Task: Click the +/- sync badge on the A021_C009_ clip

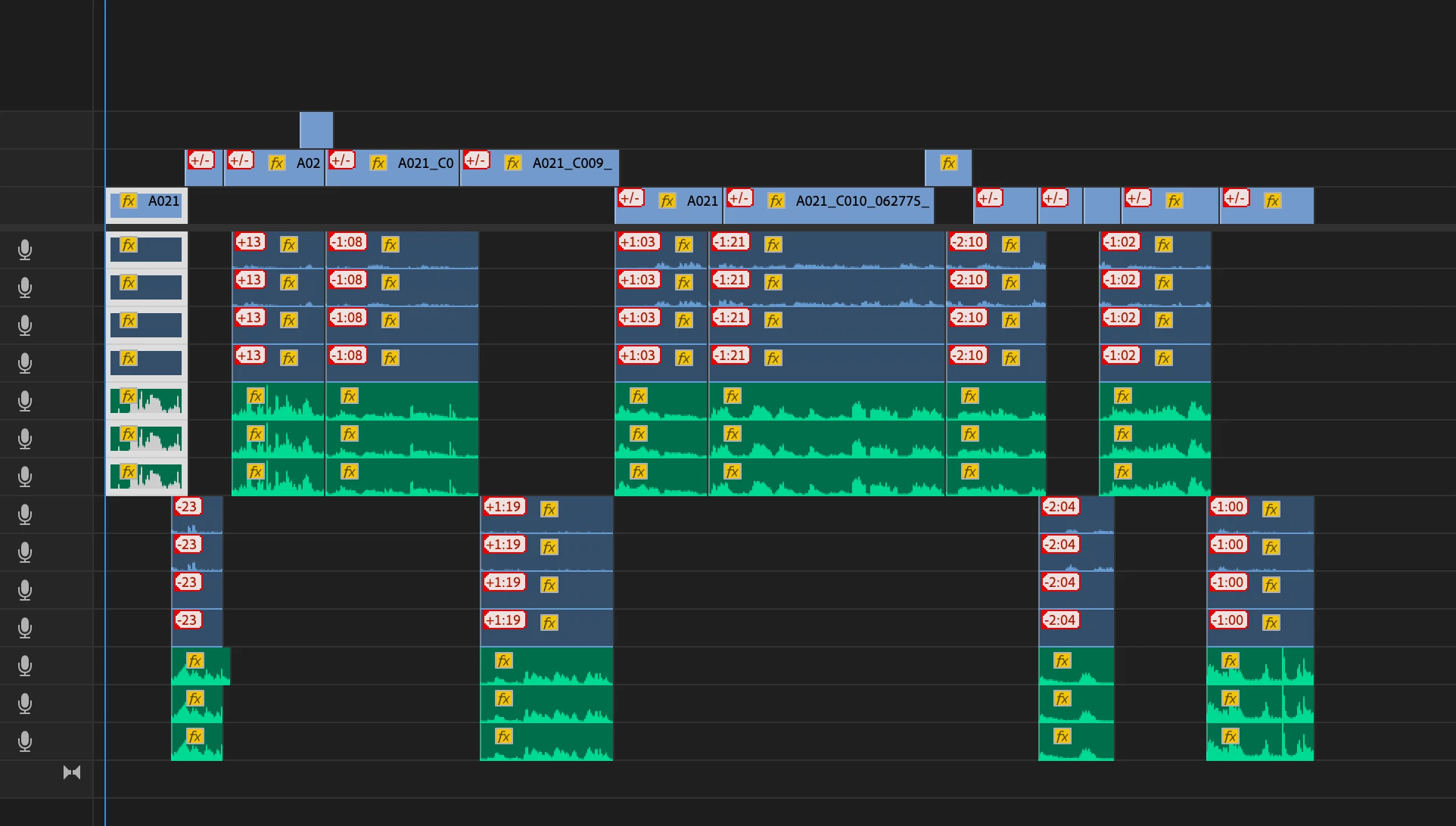Action: coord(477,160)
